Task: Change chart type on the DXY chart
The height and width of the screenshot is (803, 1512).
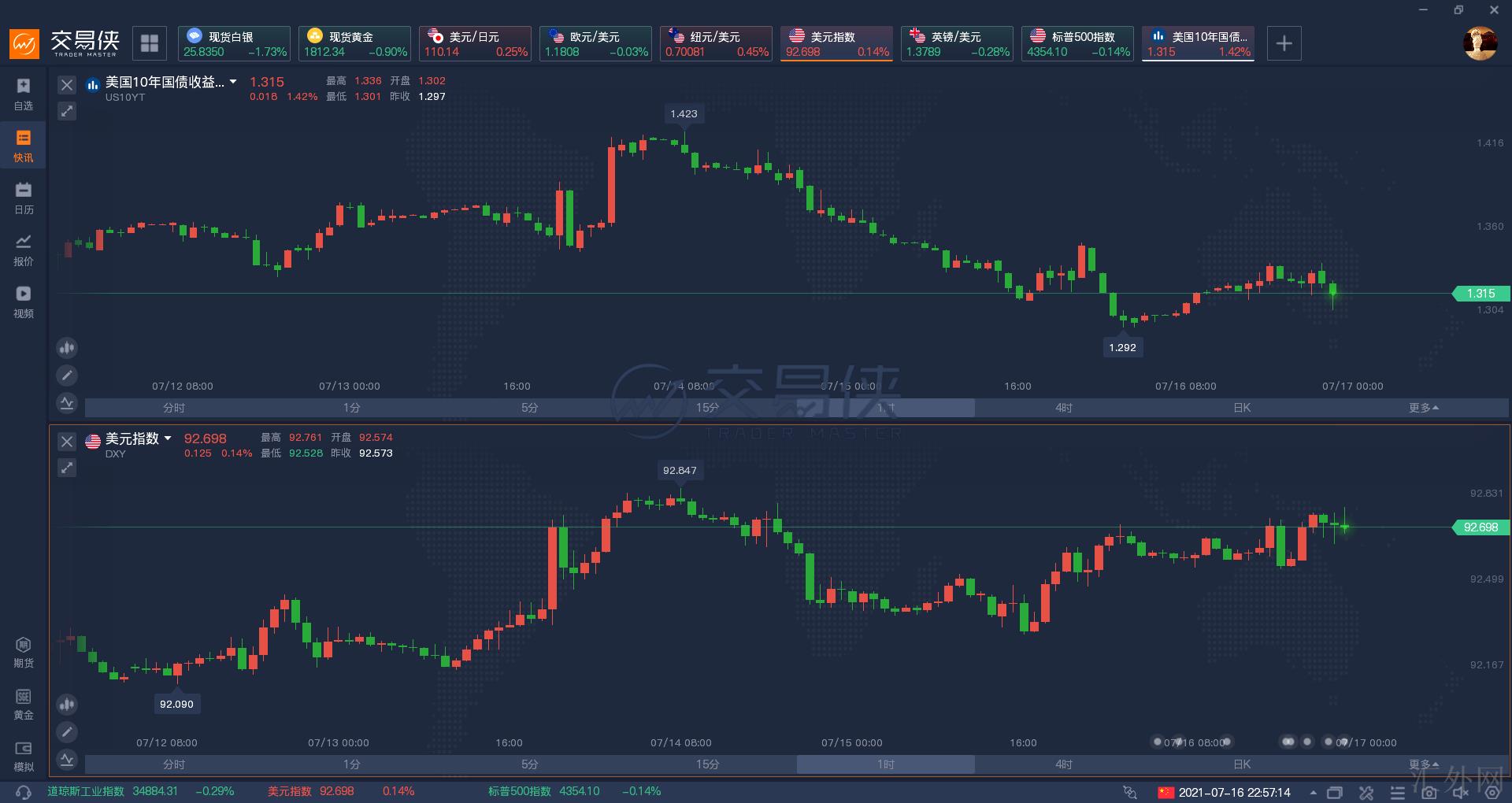Action: coord(67,704)
